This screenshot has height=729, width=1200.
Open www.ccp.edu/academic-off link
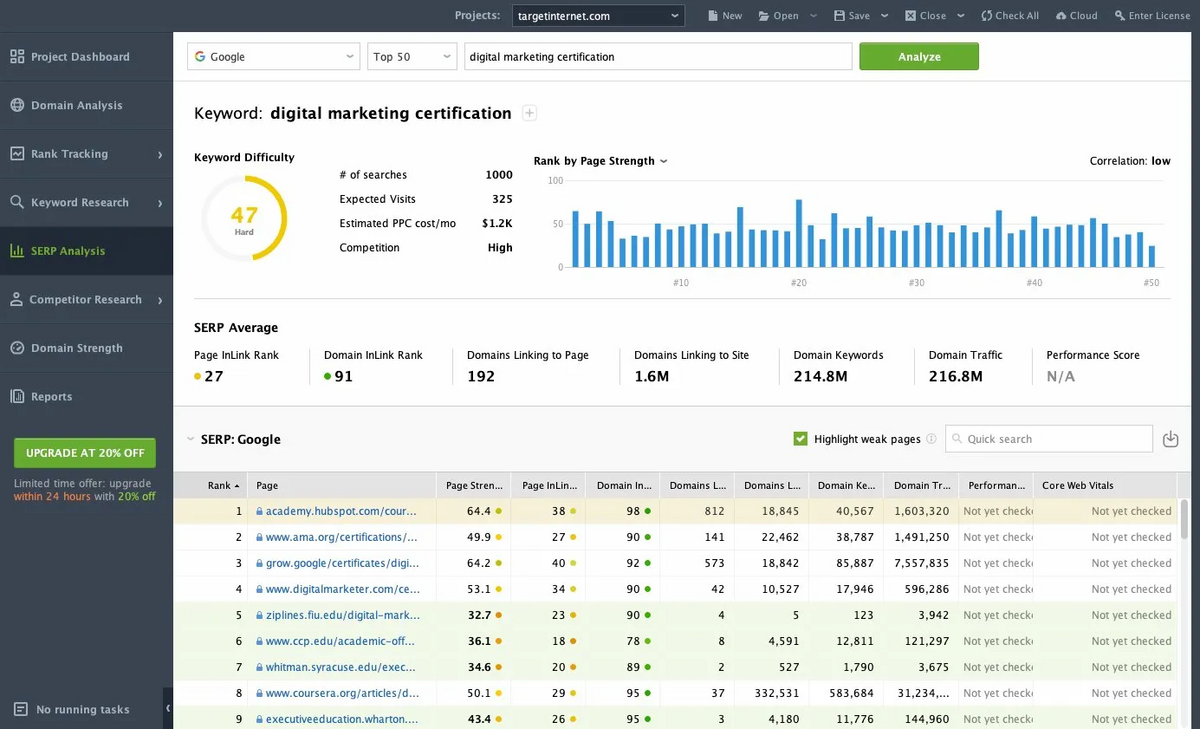(x=340, y=641)
